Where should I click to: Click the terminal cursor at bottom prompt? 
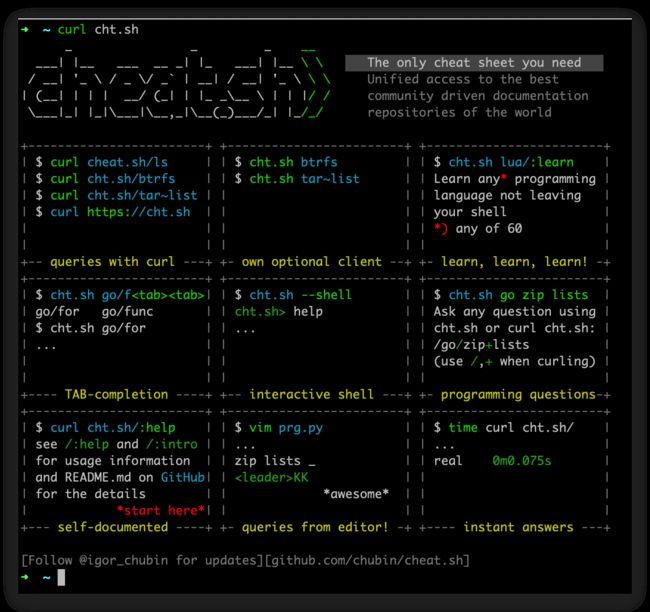pyautogui.click(x=61, y=577)
